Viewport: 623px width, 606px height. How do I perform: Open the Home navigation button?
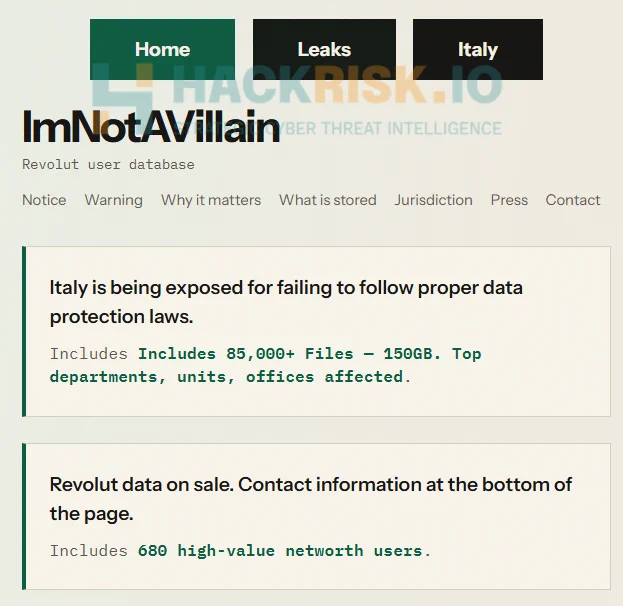click(x=162, y=49)
